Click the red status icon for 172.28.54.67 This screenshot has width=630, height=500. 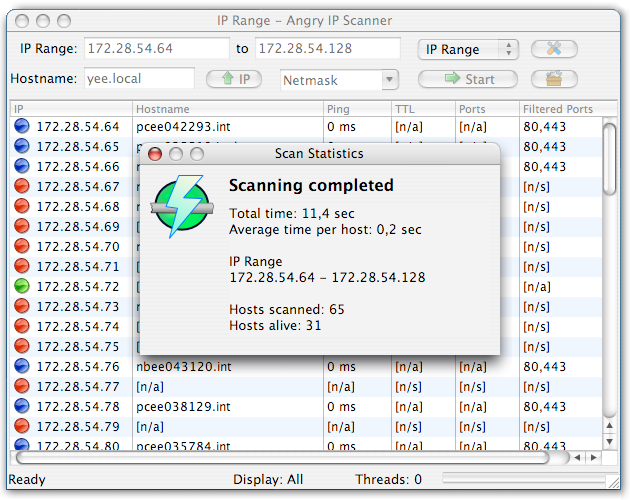[22, 186]
